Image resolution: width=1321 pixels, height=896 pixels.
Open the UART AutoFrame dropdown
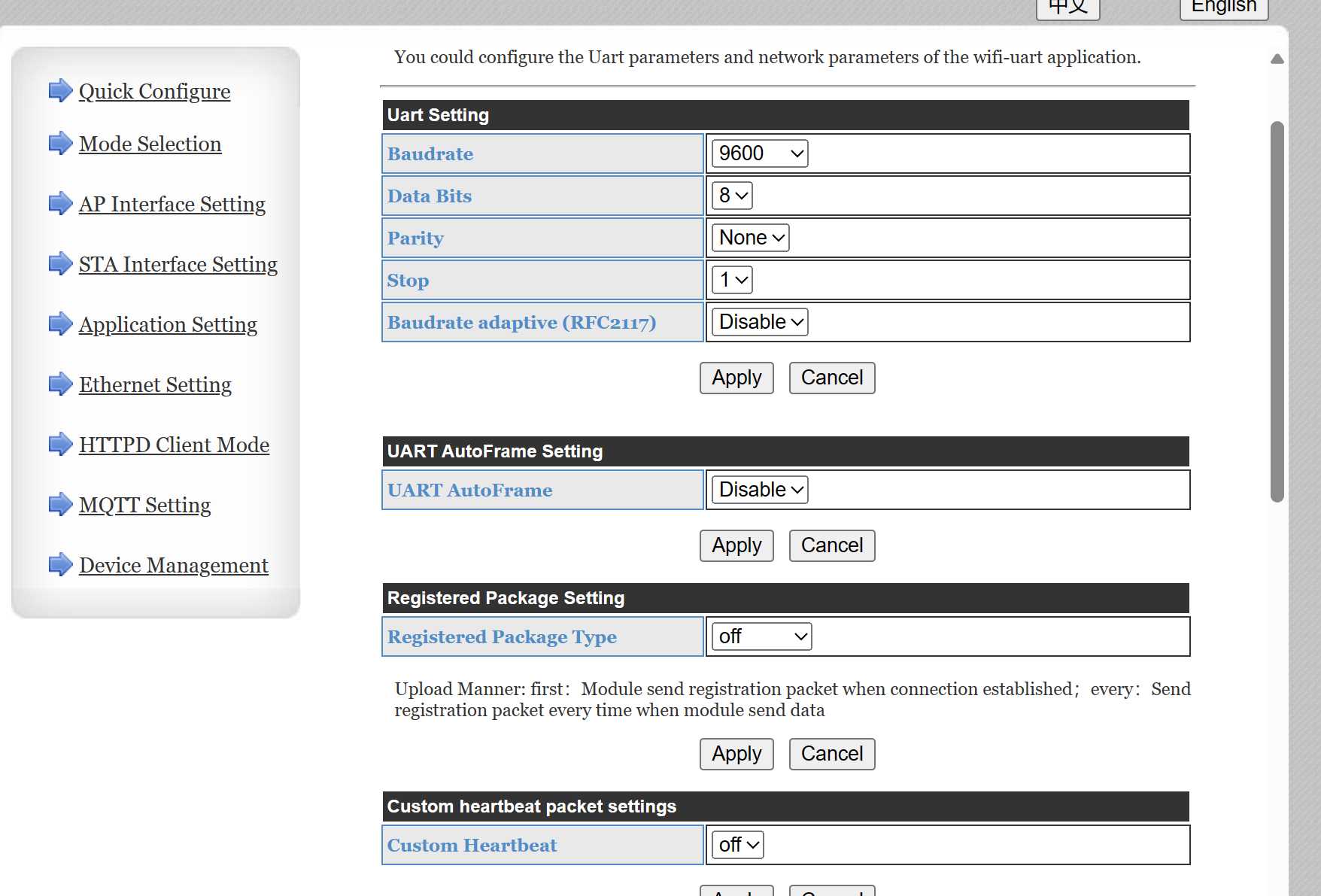760,490
